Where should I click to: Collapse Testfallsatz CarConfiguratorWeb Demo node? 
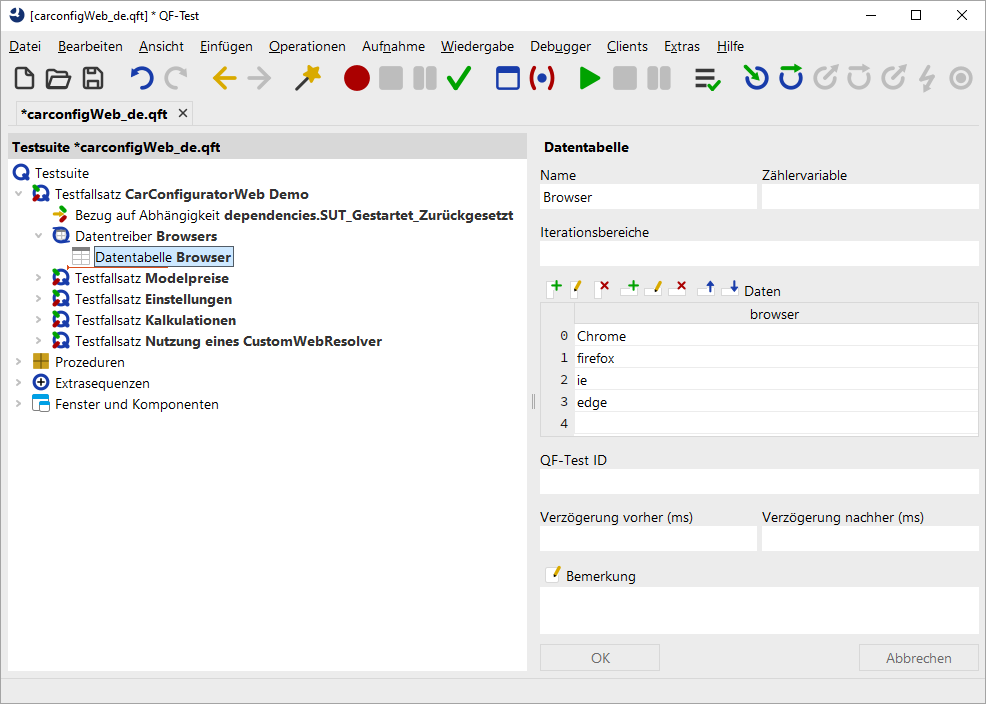(x=19, y=194)
